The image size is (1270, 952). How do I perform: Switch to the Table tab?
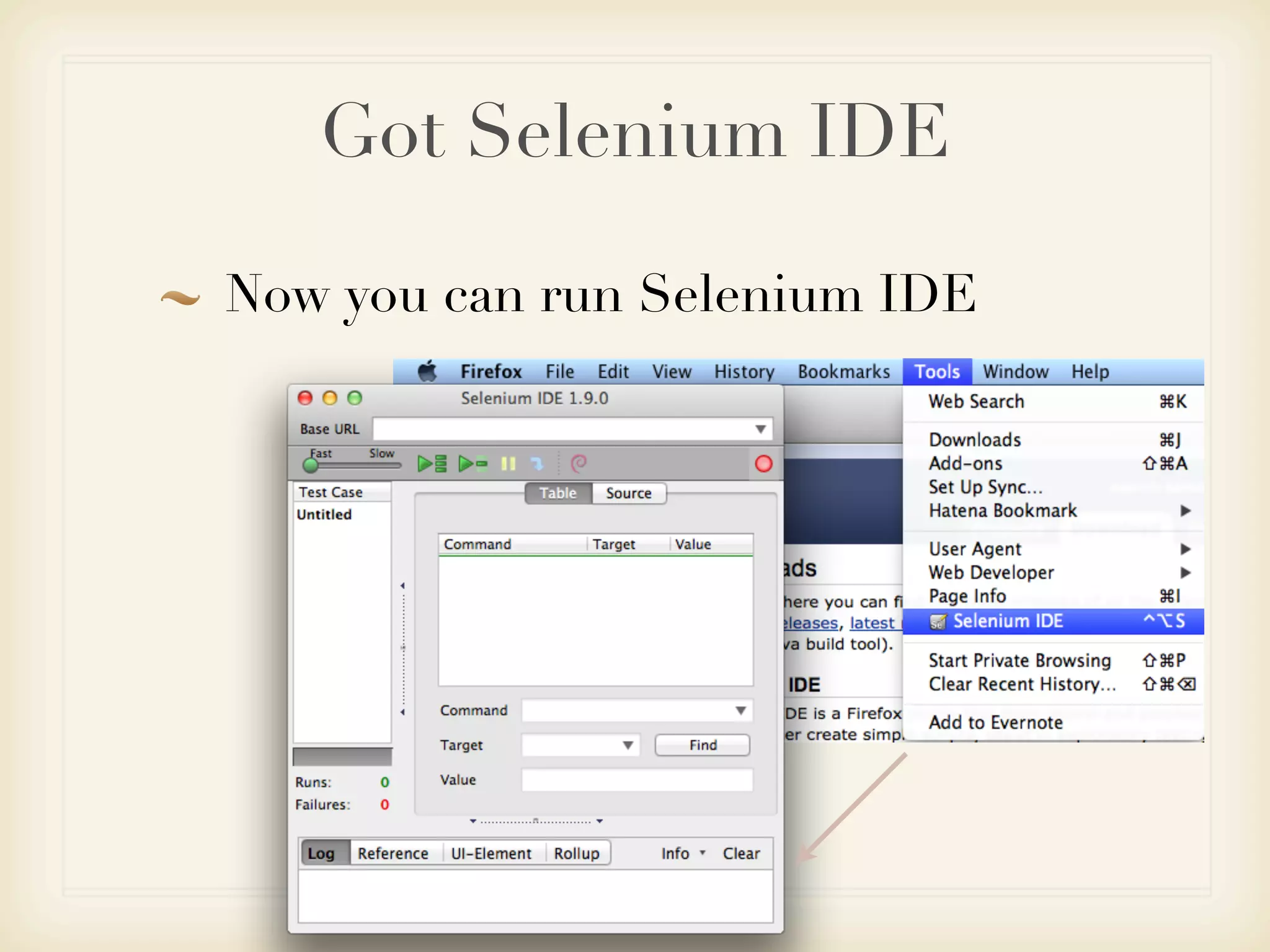pos(558,493)
